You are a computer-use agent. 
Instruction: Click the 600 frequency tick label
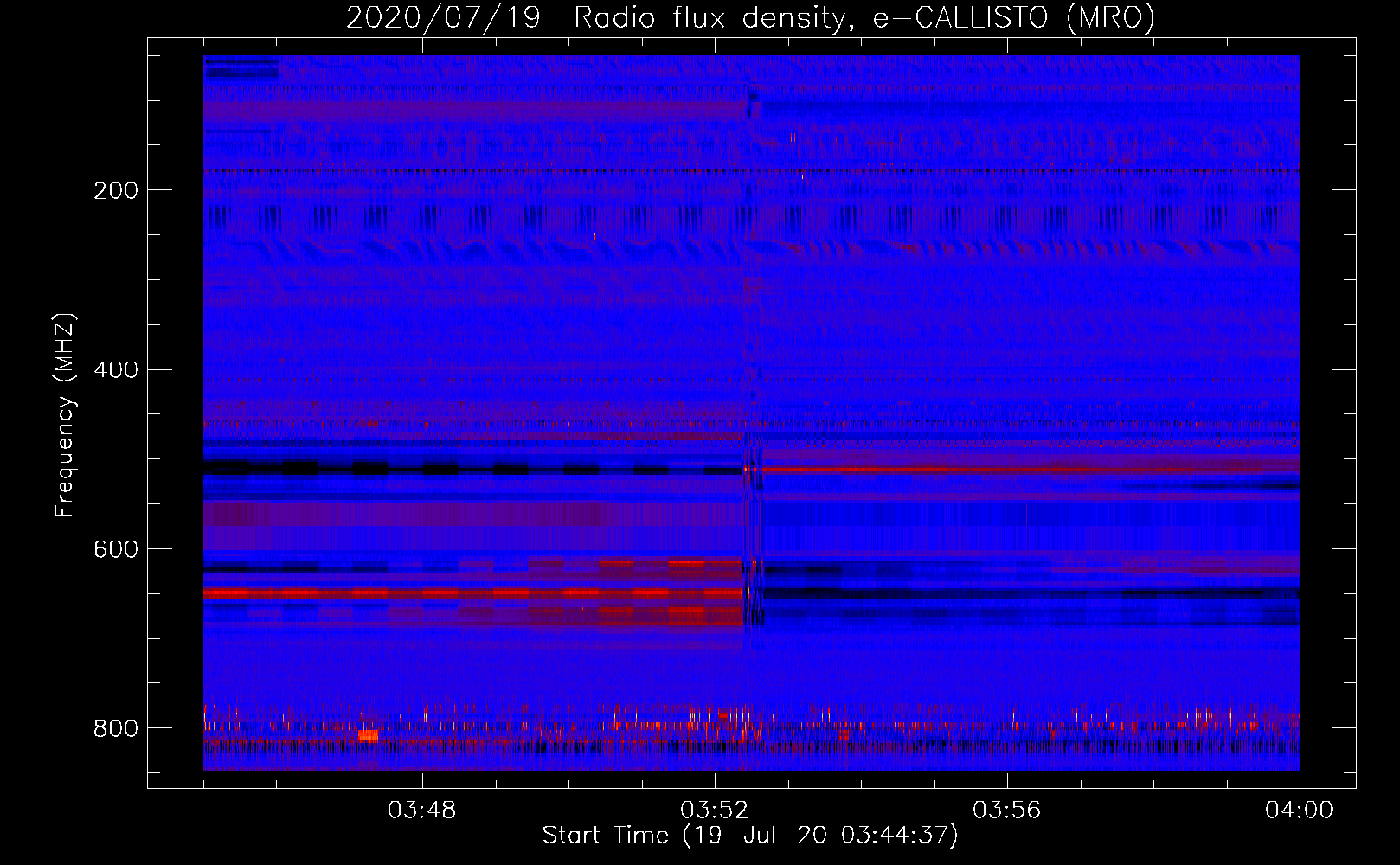[116, 549]
